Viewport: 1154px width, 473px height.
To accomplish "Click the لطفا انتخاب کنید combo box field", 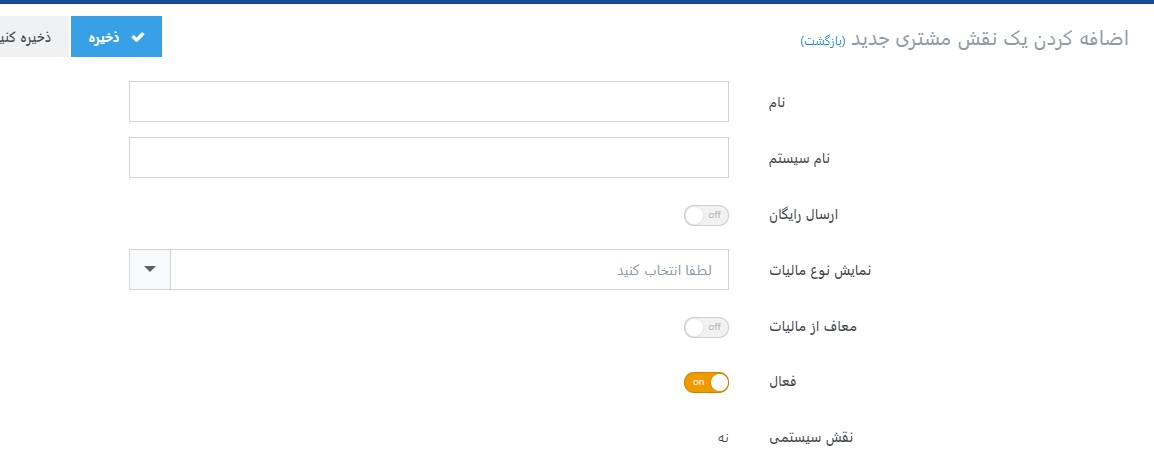I will 449,270.
